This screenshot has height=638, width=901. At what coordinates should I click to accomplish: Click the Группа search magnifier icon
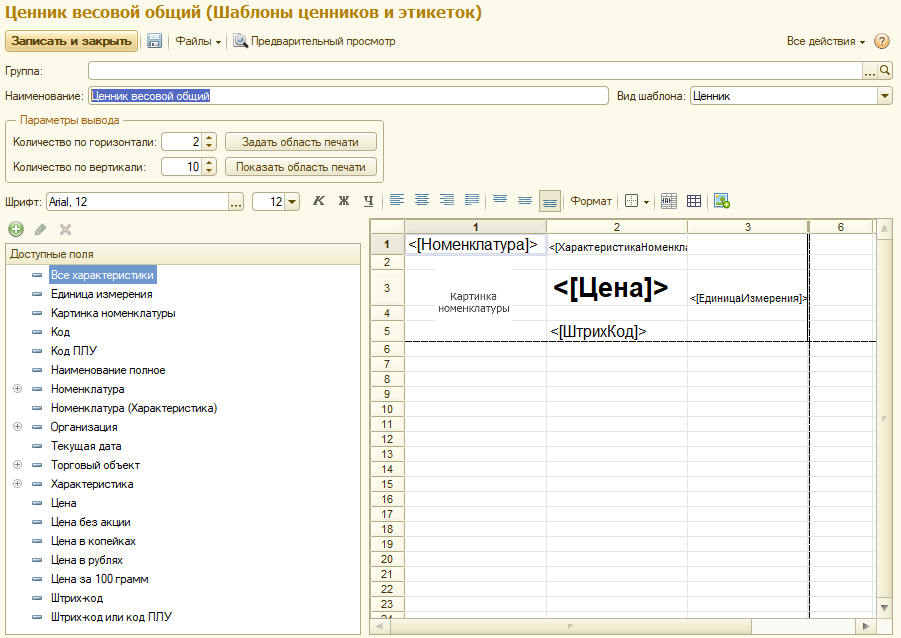(885, 71)
